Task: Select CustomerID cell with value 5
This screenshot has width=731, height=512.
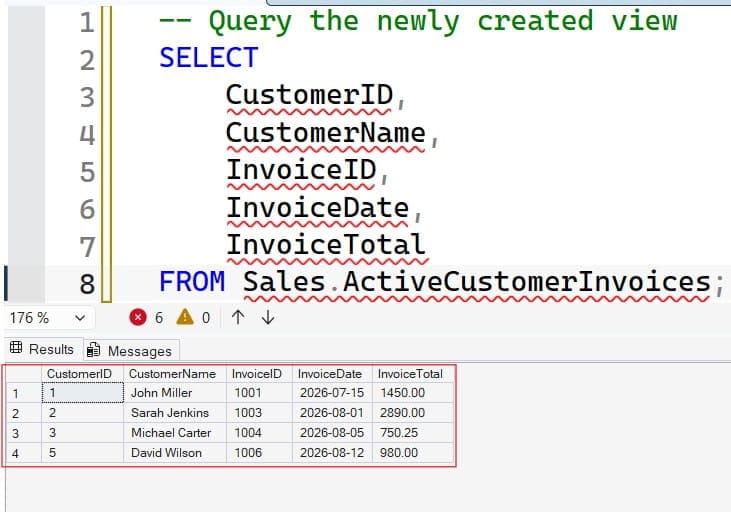Action: (x=82, y=453)
